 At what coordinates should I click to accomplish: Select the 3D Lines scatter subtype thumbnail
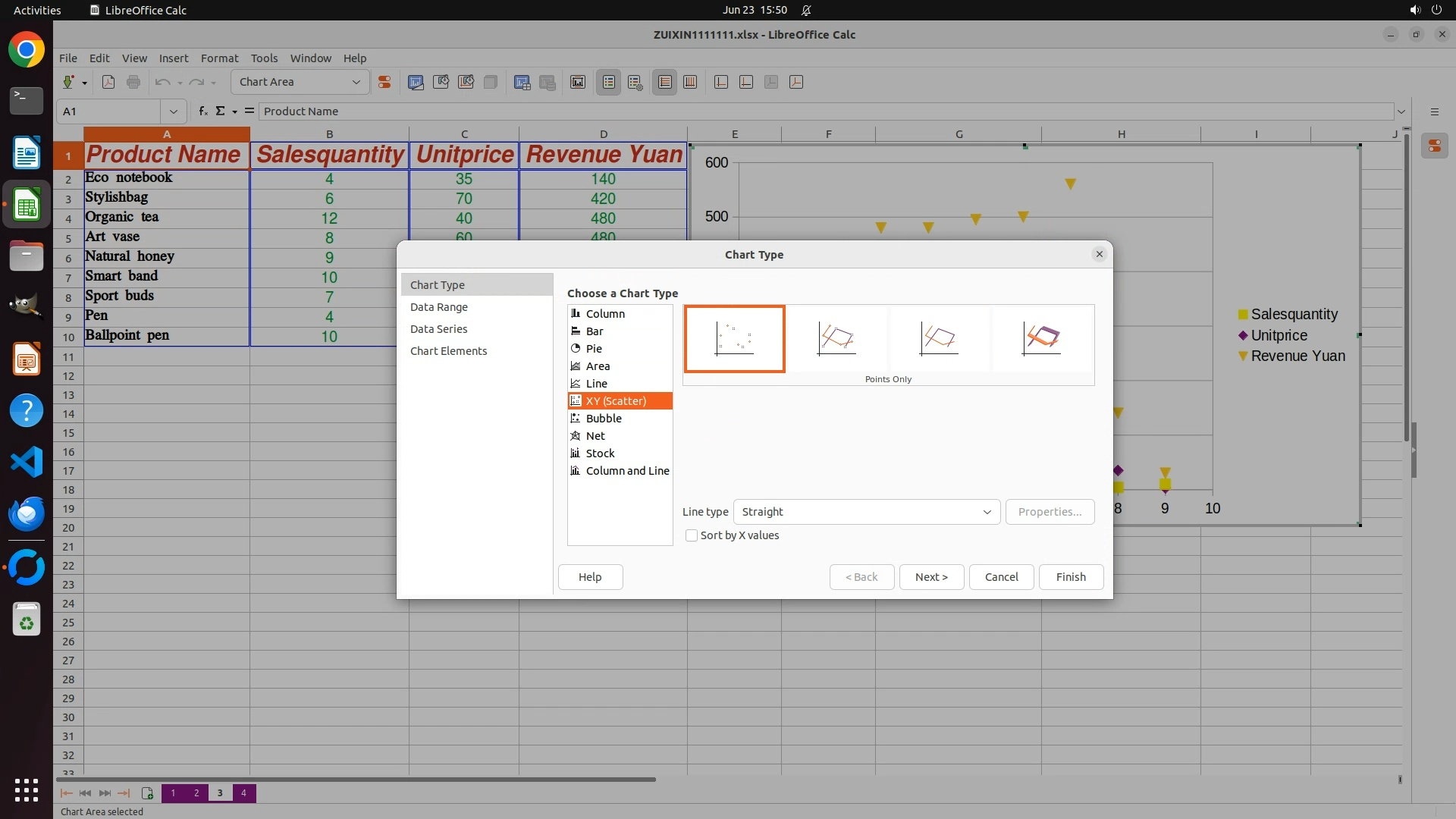pyautogui.click(x=1041, y=339)
